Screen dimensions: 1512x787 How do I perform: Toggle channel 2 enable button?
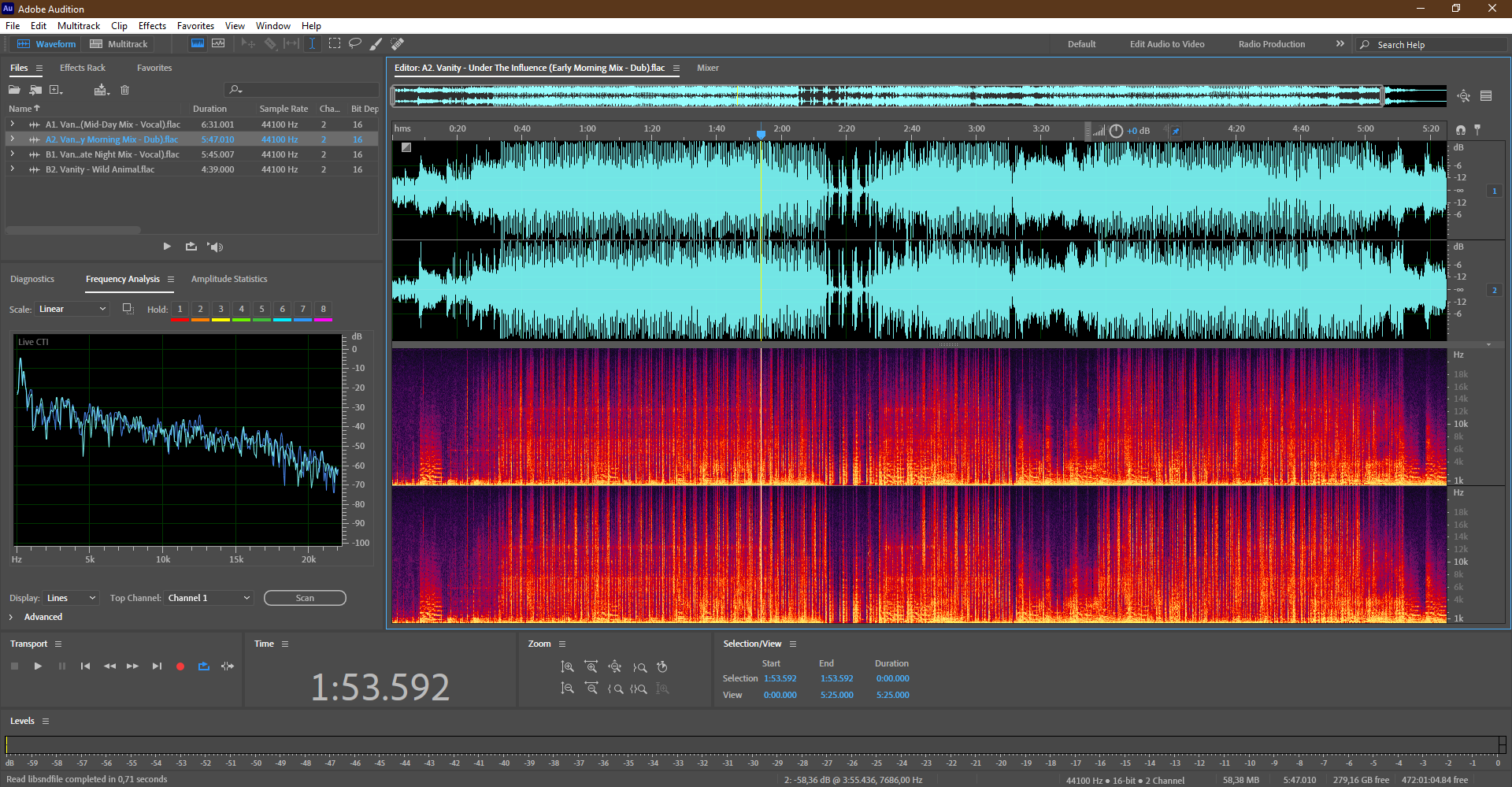(1494, 290)
